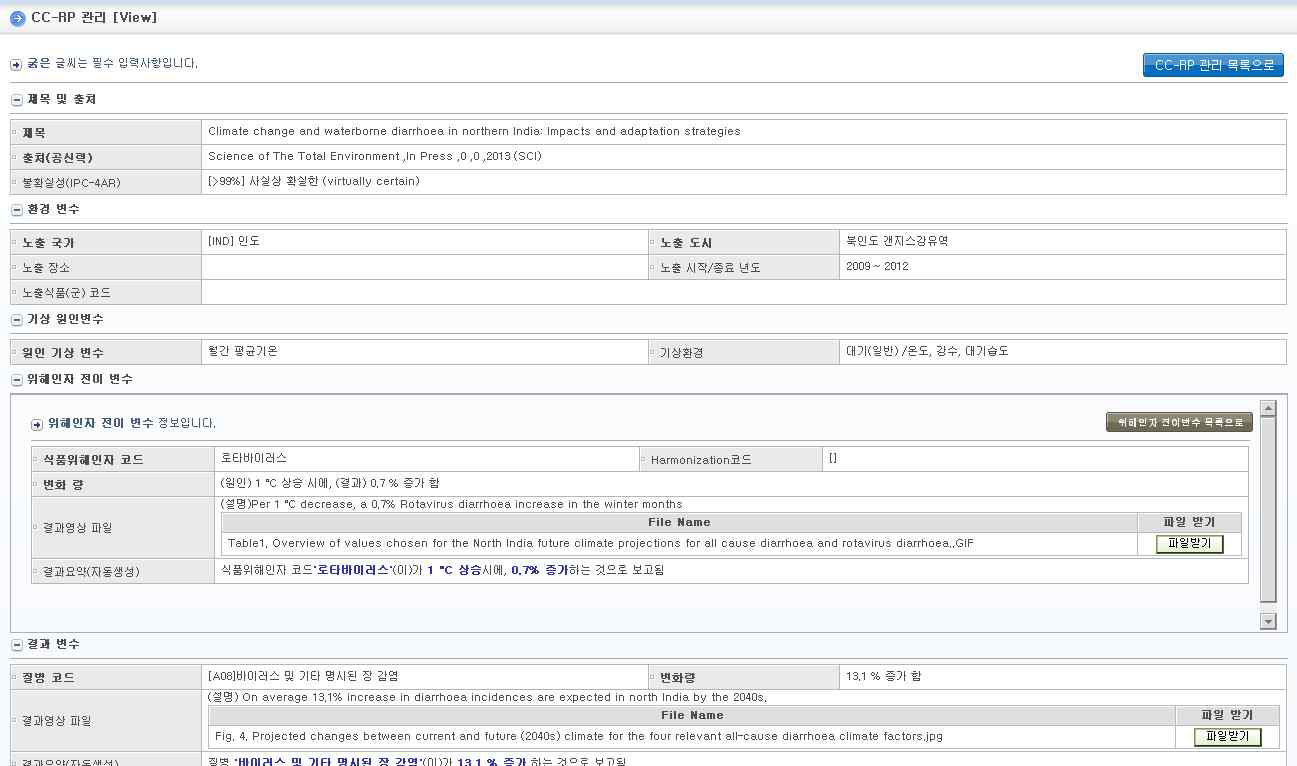
Task: Click the 결과요약(자동생성) label in hazard panel
Action: (x=90, y=572)
